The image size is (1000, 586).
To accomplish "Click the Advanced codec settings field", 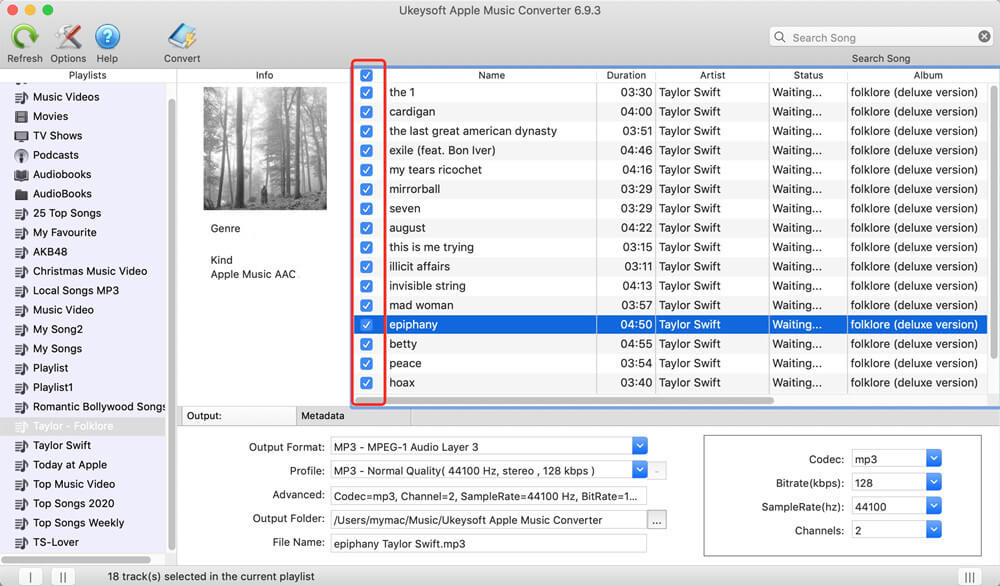I will pos(489,496).
